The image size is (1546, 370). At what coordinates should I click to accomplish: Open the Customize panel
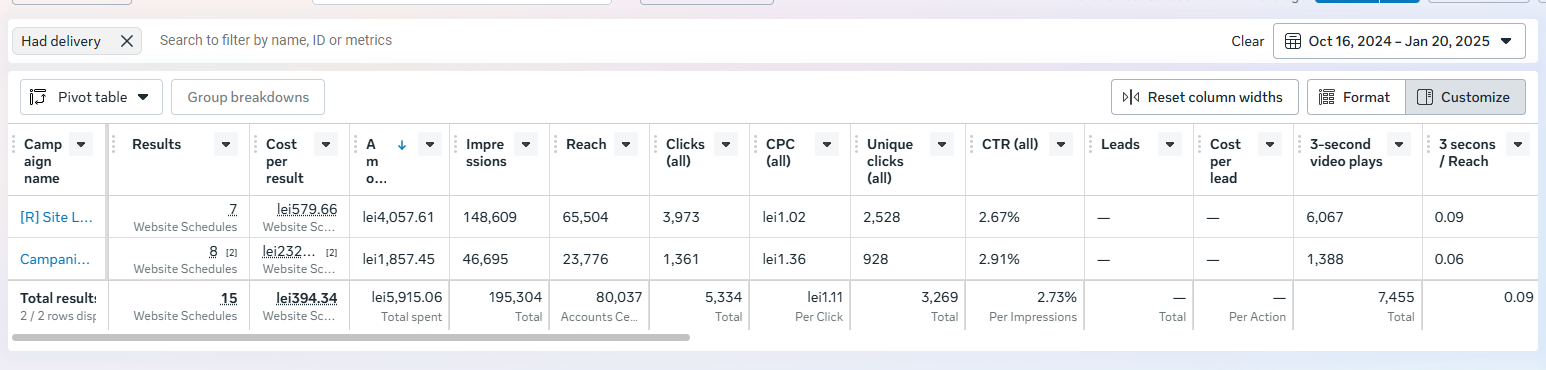pos(1465,97)
